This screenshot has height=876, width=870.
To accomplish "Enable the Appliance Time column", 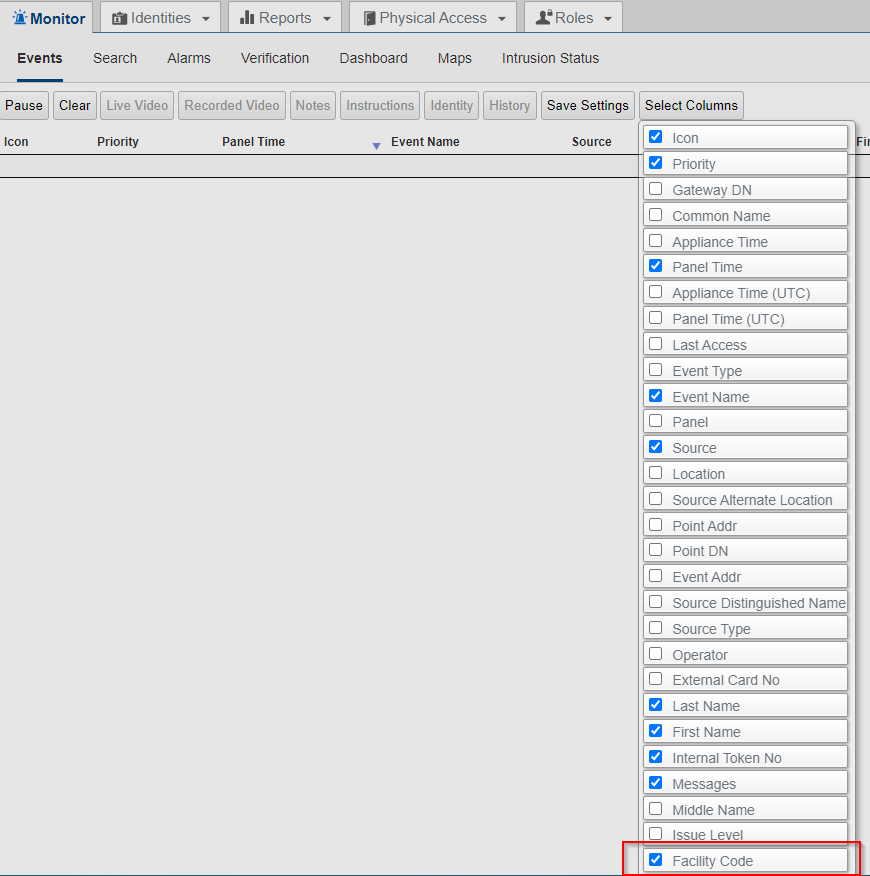I will 656,240.
